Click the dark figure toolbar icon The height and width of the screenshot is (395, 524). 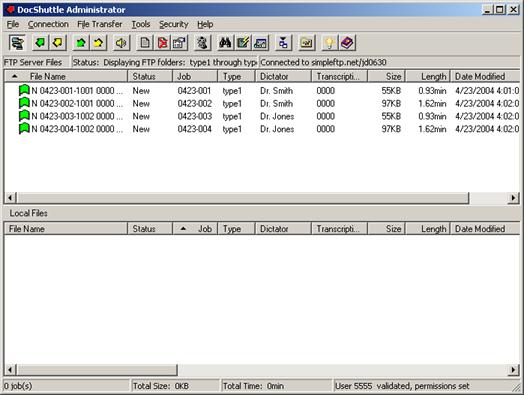coord(203,43)
